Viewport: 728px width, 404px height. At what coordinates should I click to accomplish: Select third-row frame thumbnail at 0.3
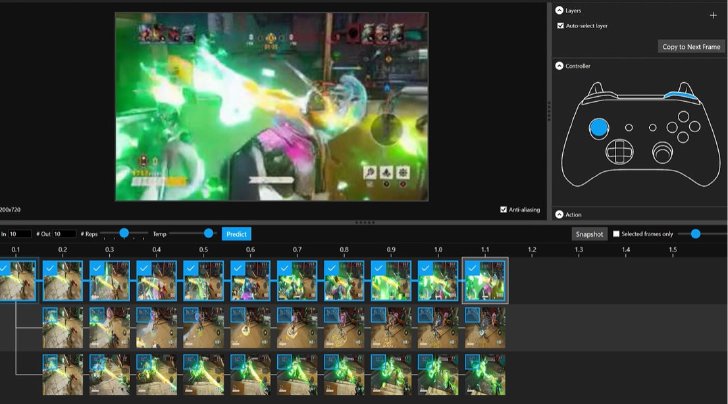110,374
